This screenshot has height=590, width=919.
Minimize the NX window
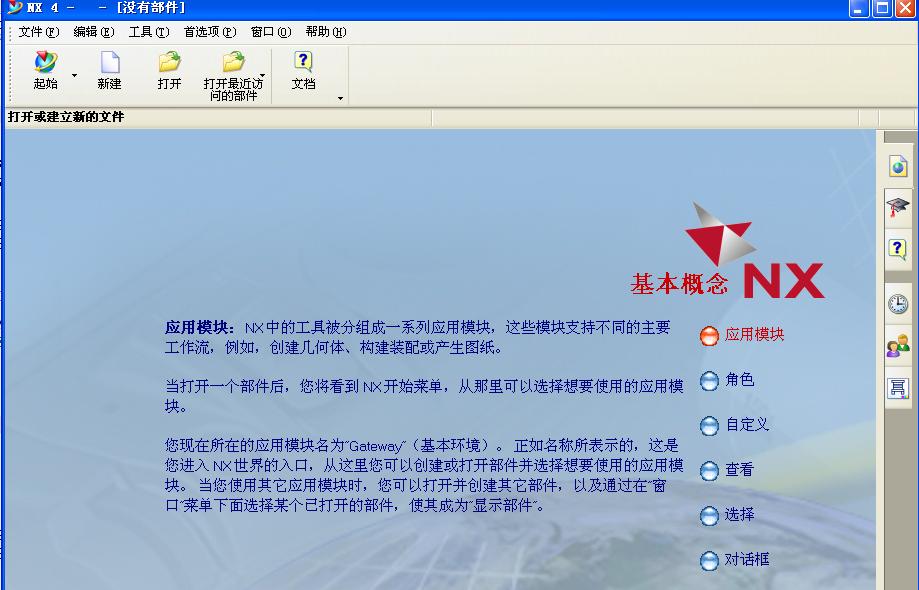click(859, 8)
